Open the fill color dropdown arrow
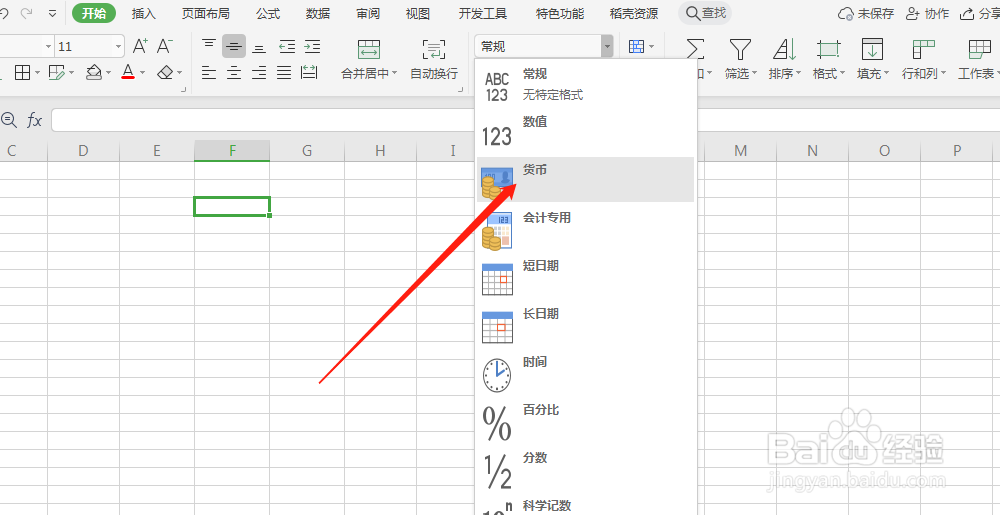The width and height of the screenshot is (1000, 515). [x=108, y=73]
